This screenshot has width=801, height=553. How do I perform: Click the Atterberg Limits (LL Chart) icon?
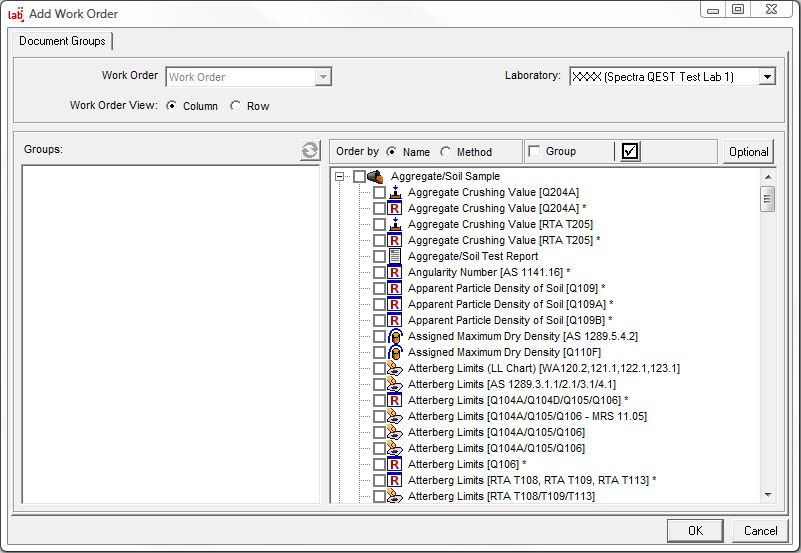coord(394,368)
